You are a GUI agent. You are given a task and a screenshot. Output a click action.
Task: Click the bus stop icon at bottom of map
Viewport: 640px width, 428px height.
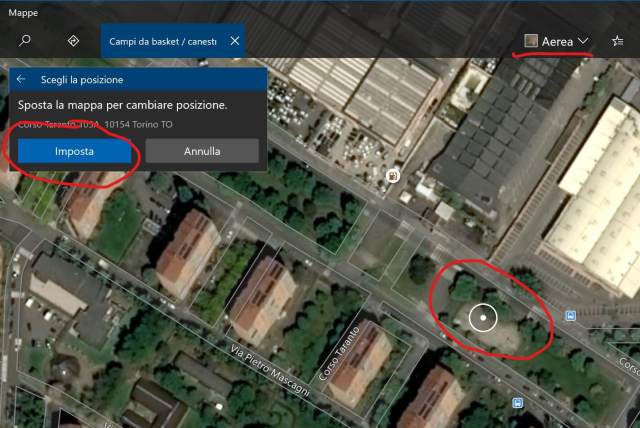(517, 403)
